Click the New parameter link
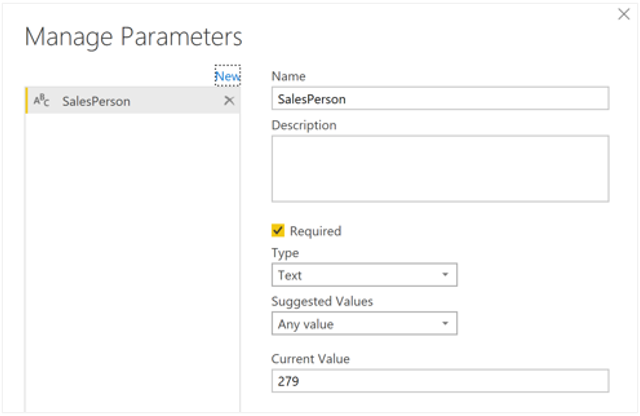Image resolution: width=640 pixels, height=416 pixels. pos(227,76)
